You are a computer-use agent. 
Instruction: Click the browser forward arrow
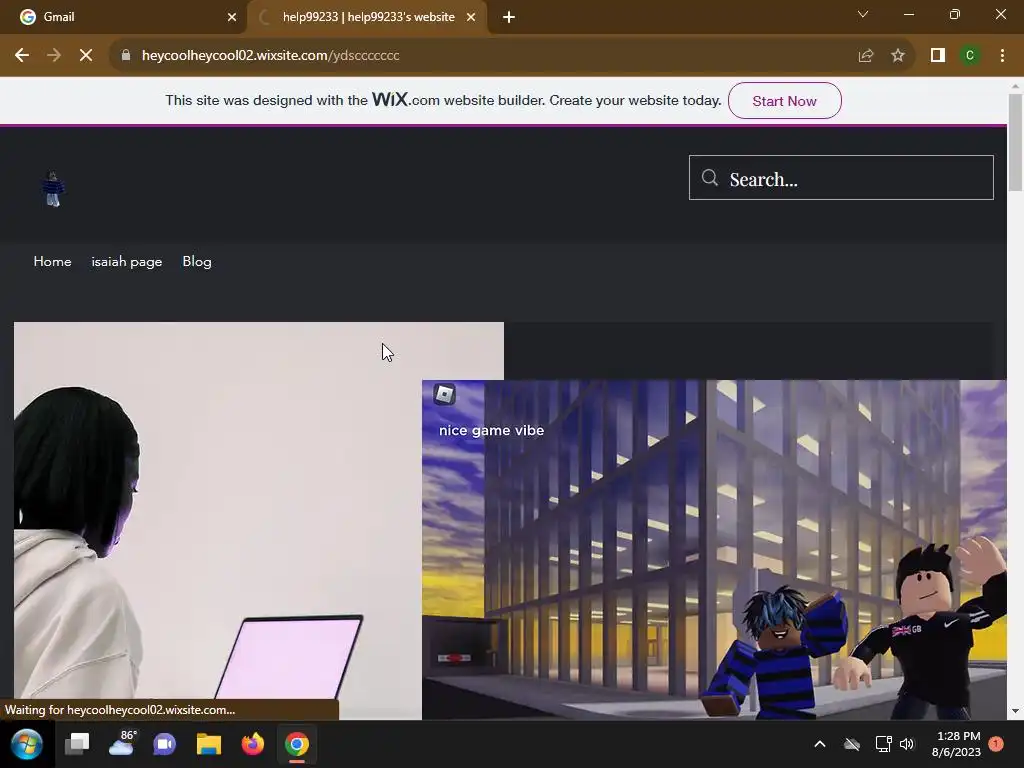coord(54,56)
